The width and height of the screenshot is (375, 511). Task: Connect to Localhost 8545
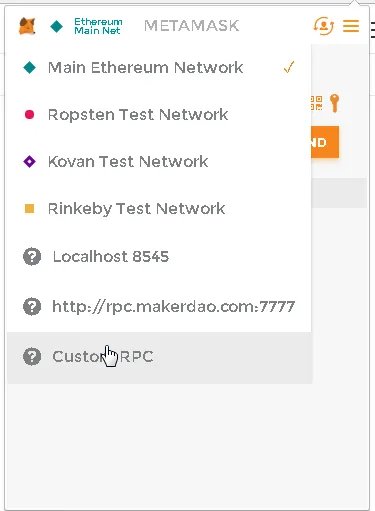pos(159,257)
